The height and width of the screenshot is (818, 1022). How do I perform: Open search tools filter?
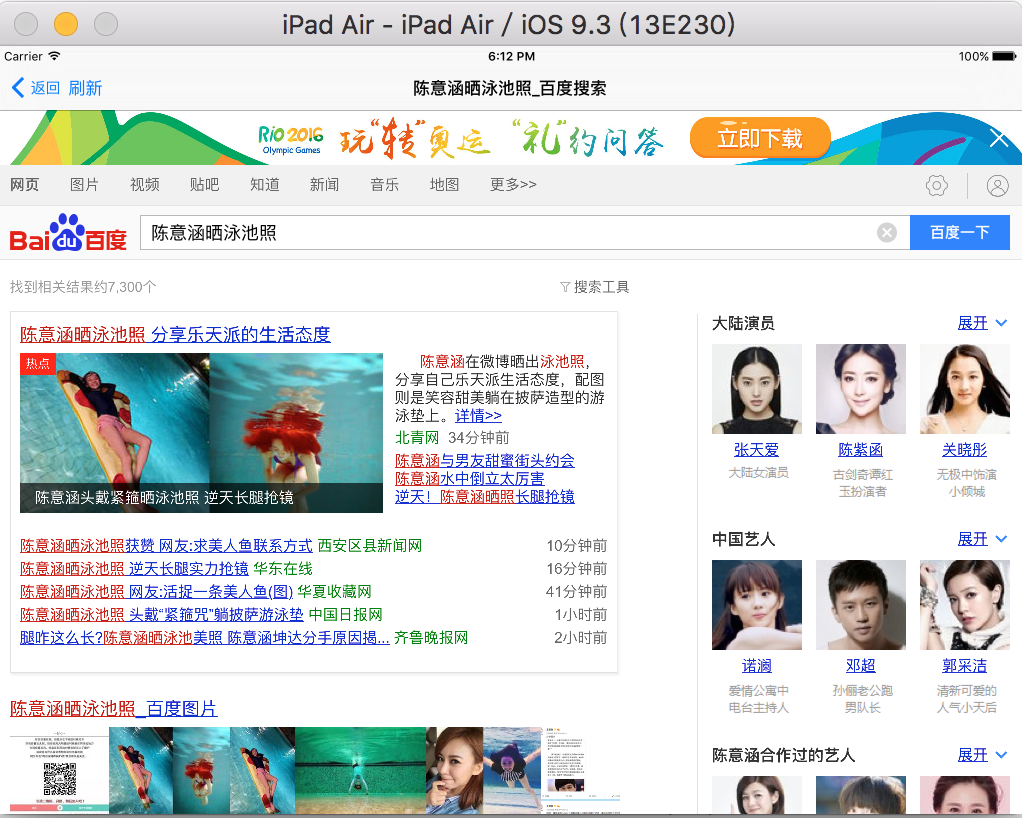594,287
